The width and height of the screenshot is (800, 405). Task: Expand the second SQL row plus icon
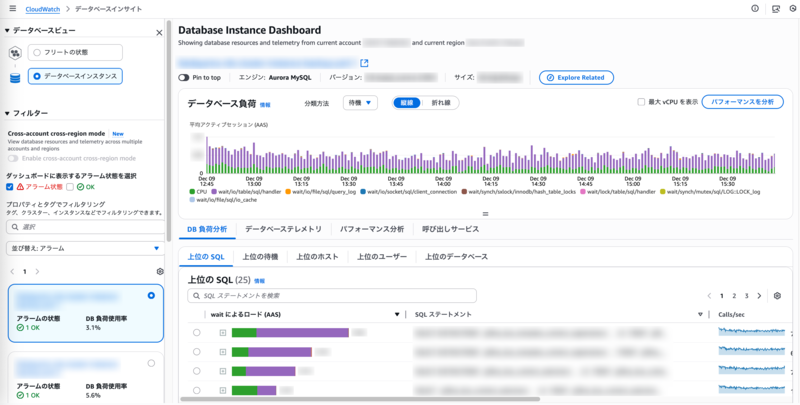pos(222,352)
